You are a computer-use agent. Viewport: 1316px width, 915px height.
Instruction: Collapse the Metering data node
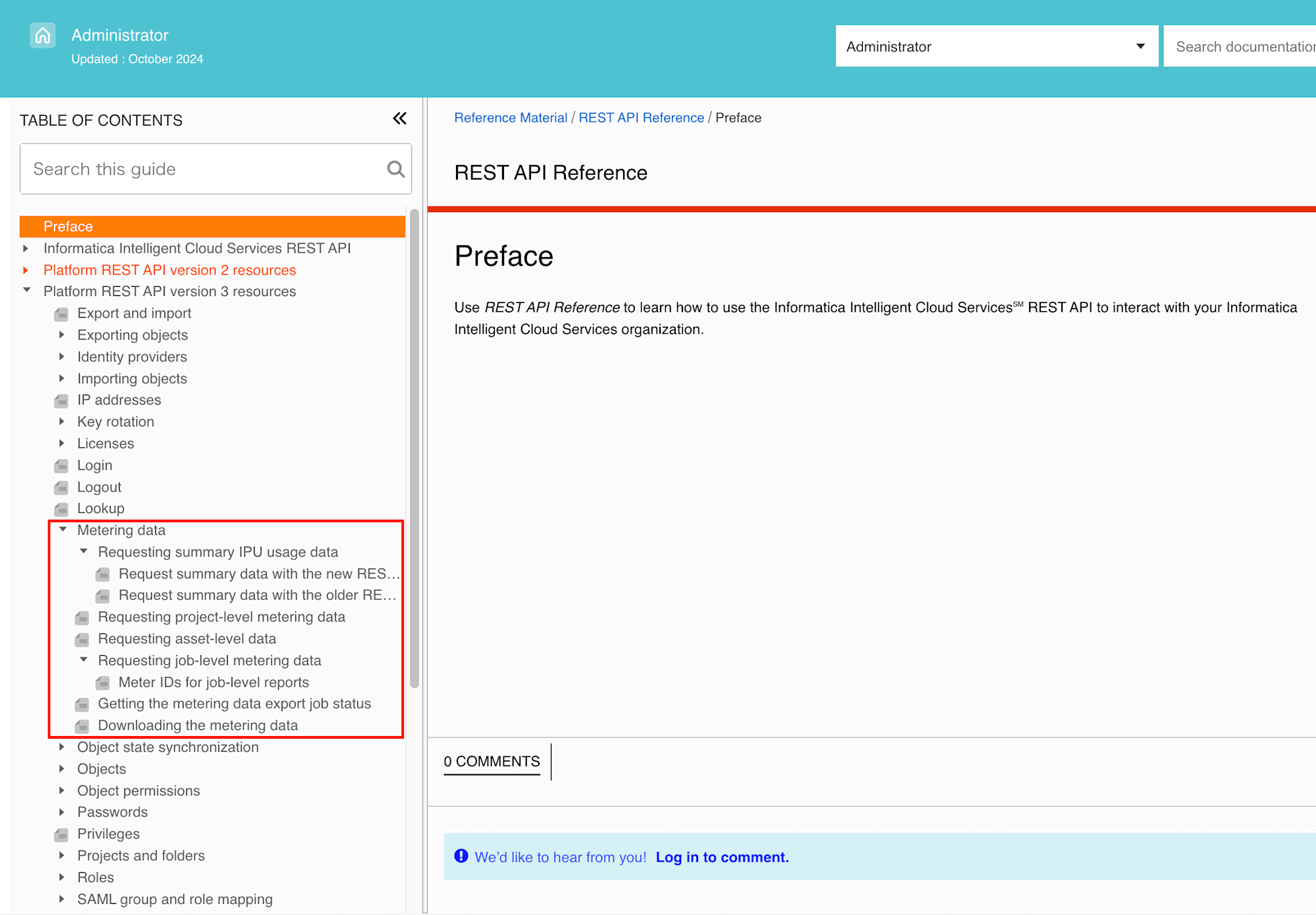point(63,530)
